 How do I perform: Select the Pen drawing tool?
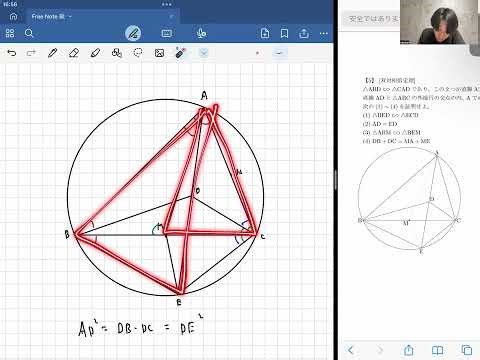(52, 53)
